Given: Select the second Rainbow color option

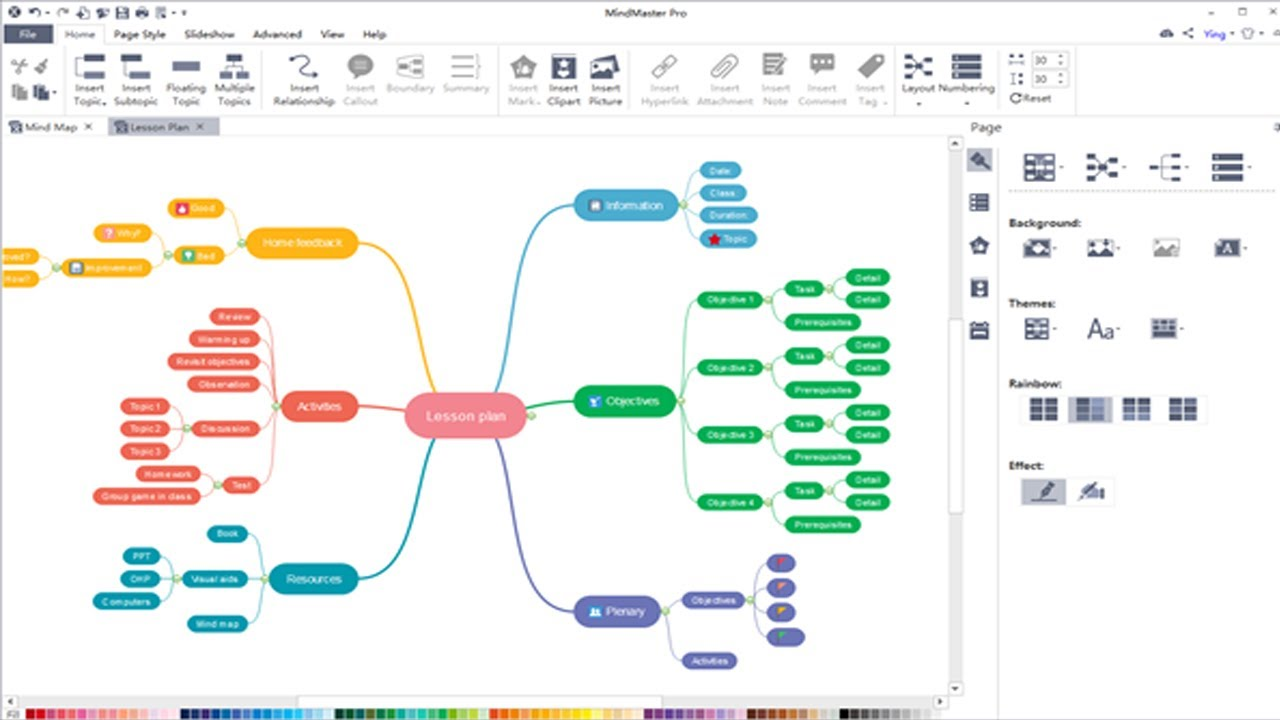Looking at the screenshot, I should click(1089, 409).
